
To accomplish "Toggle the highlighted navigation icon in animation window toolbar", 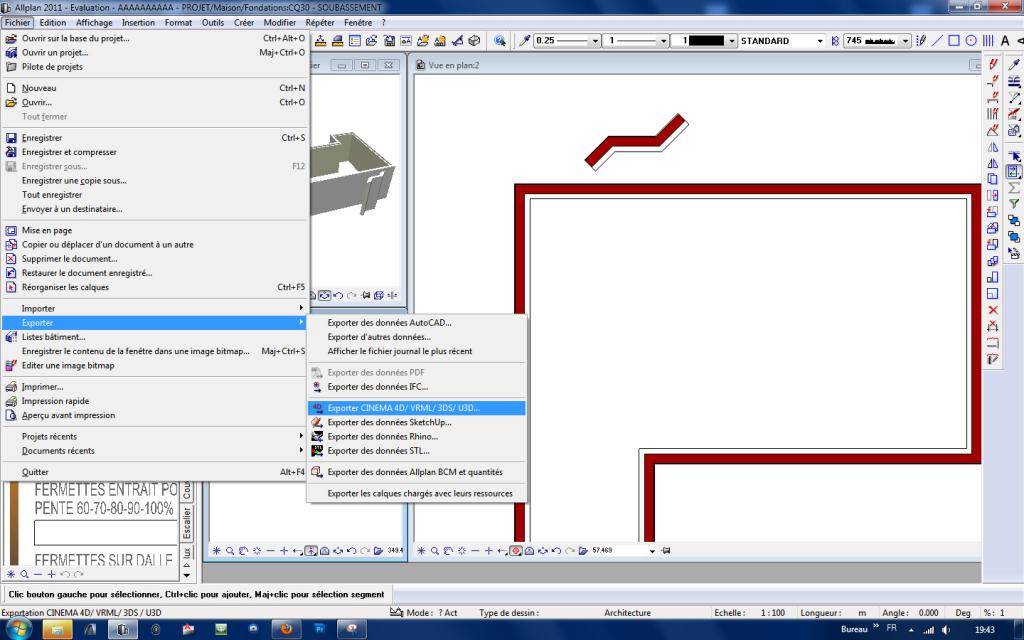I will 311,551.
